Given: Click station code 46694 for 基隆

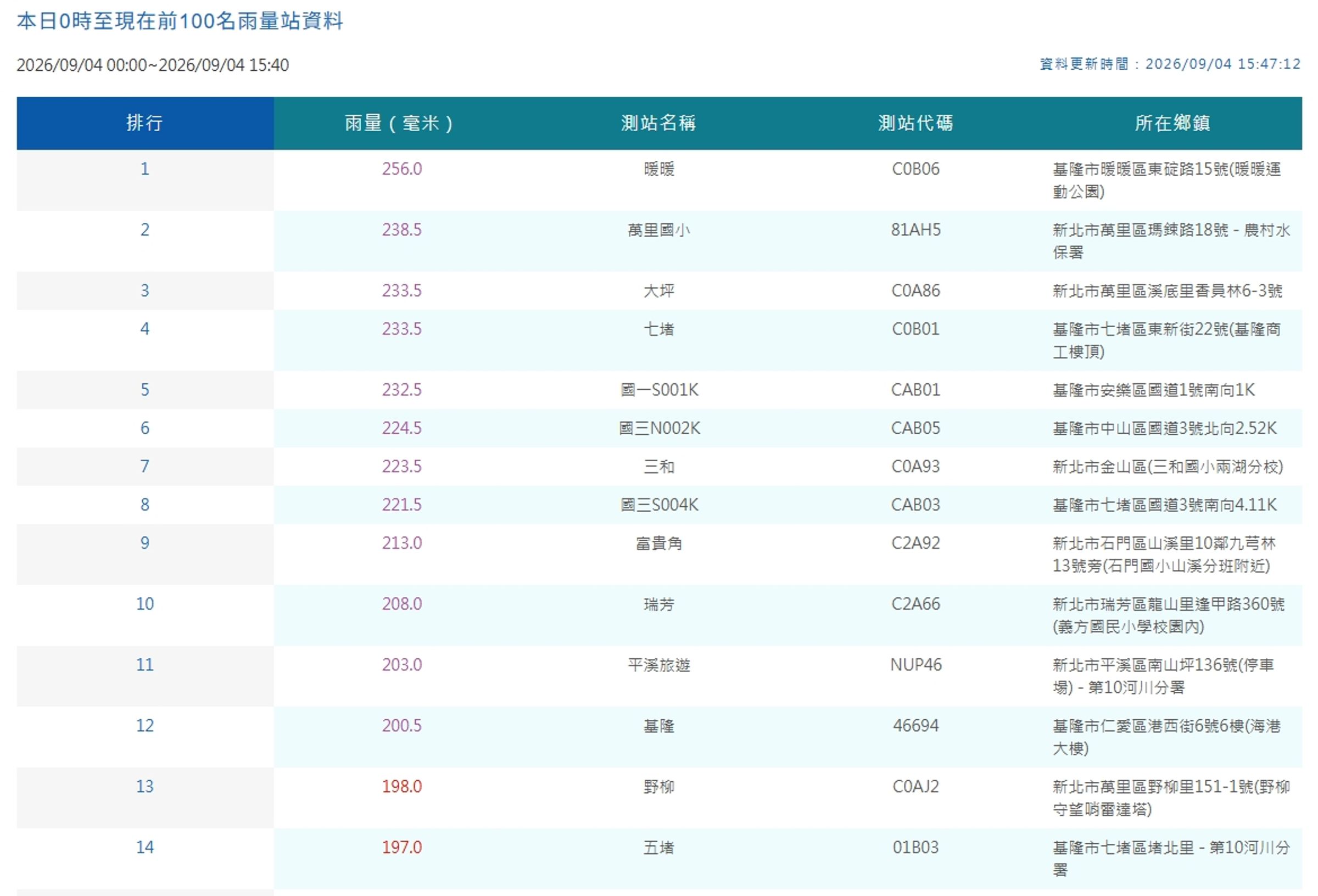Looking at the screenshot, I should (915, 726).
